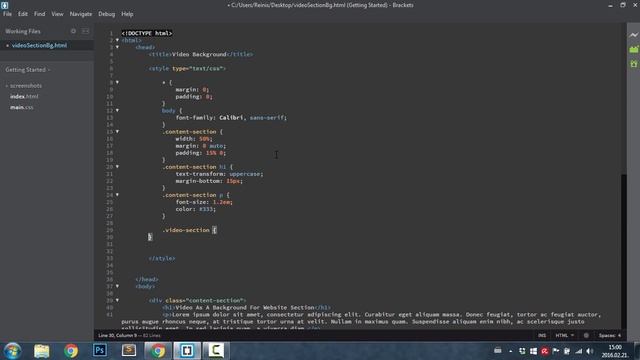The width and height of the screenshot is (640, 360).
Task: Open the Getting Started project dropdown
Action: [x=28, y=70]
